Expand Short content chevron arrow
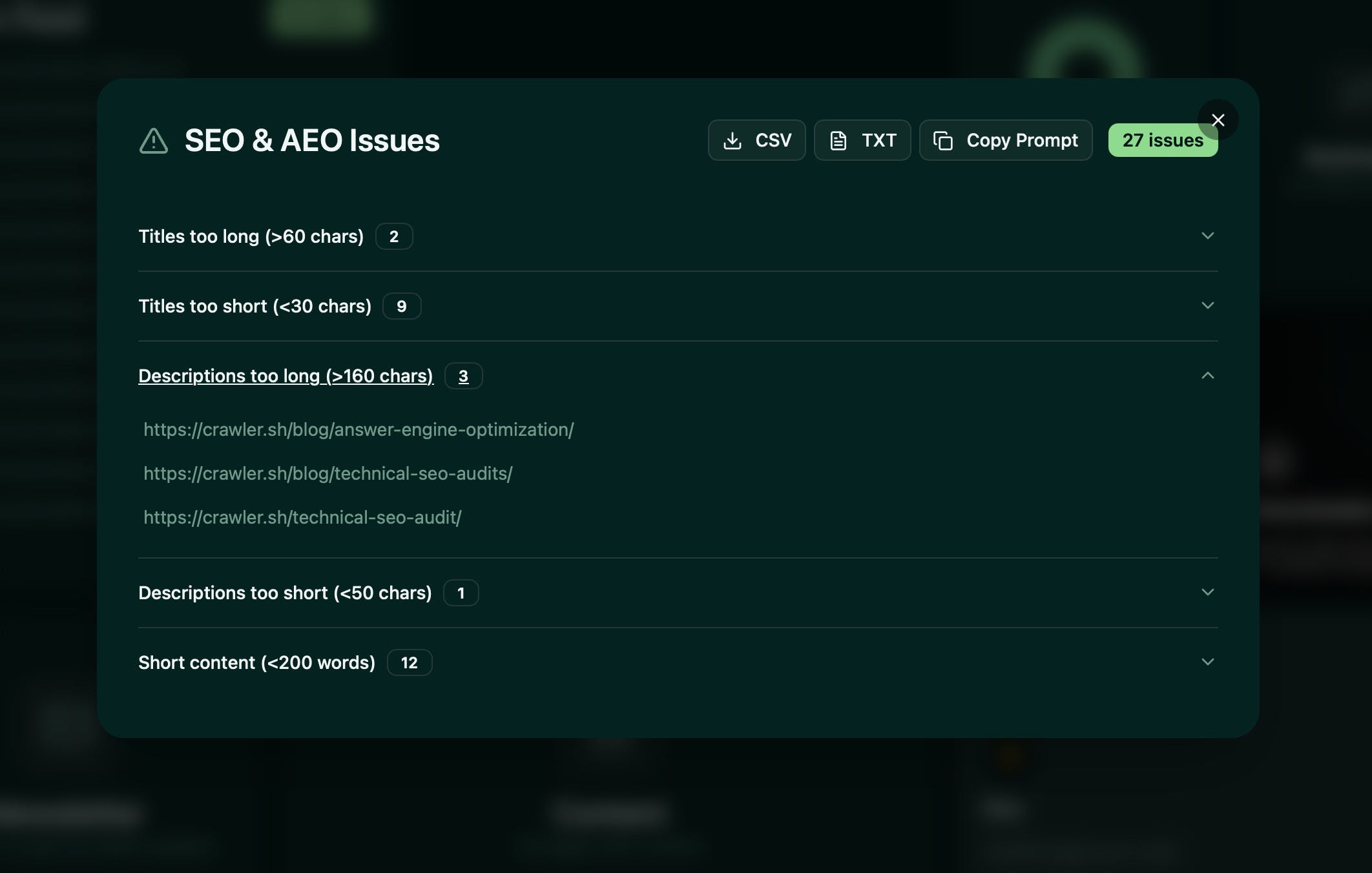This screenshot has height=873, width=1372. 1207,662
